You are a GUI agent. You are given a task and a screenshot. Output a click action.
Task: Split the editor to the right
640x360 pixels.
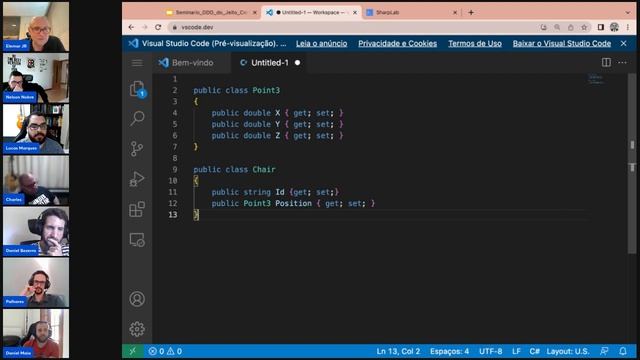point(606,62)
